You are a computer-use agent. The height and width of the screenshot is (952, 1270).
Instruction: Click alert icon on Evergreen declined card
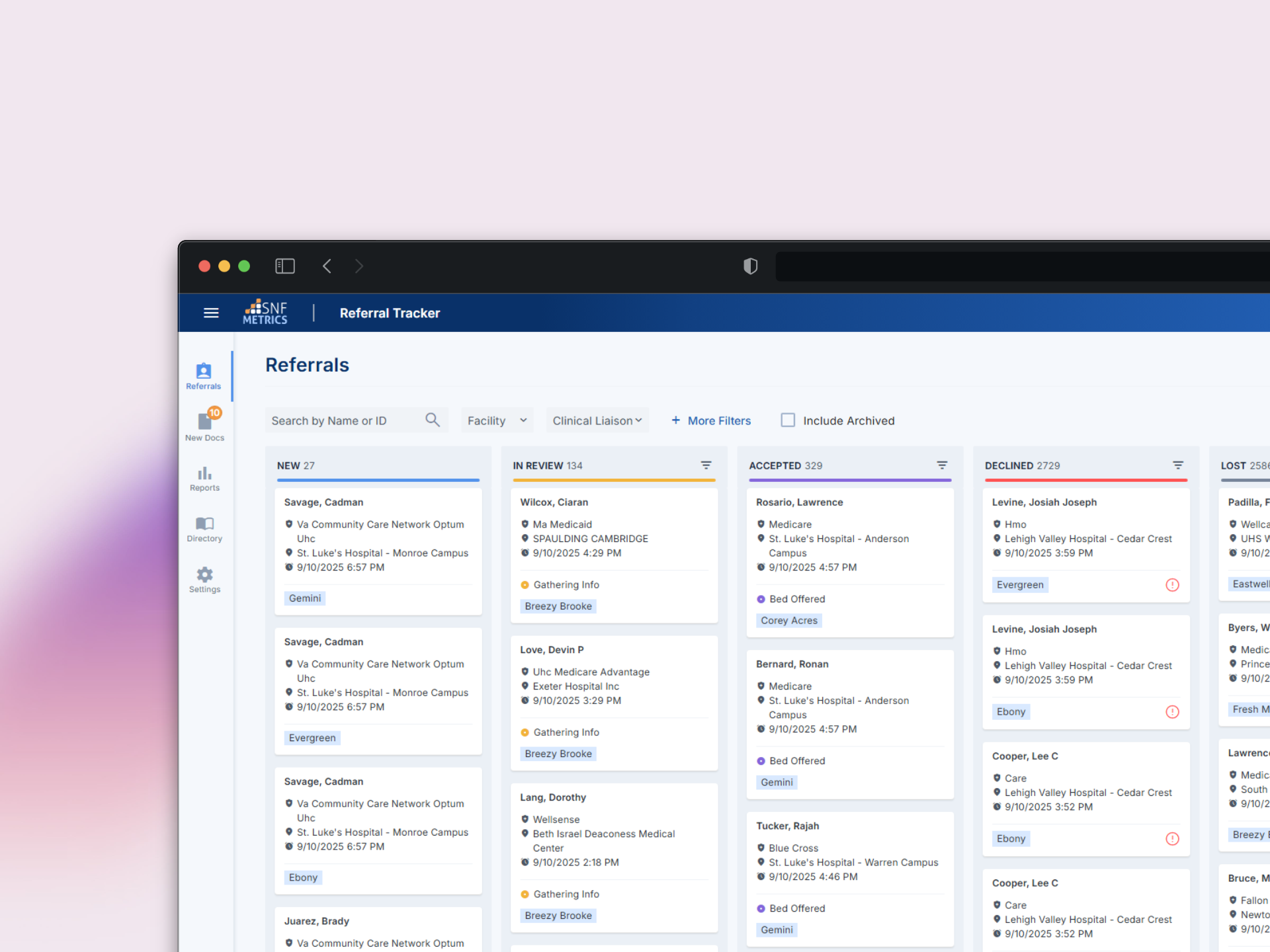pos(1172,585)
